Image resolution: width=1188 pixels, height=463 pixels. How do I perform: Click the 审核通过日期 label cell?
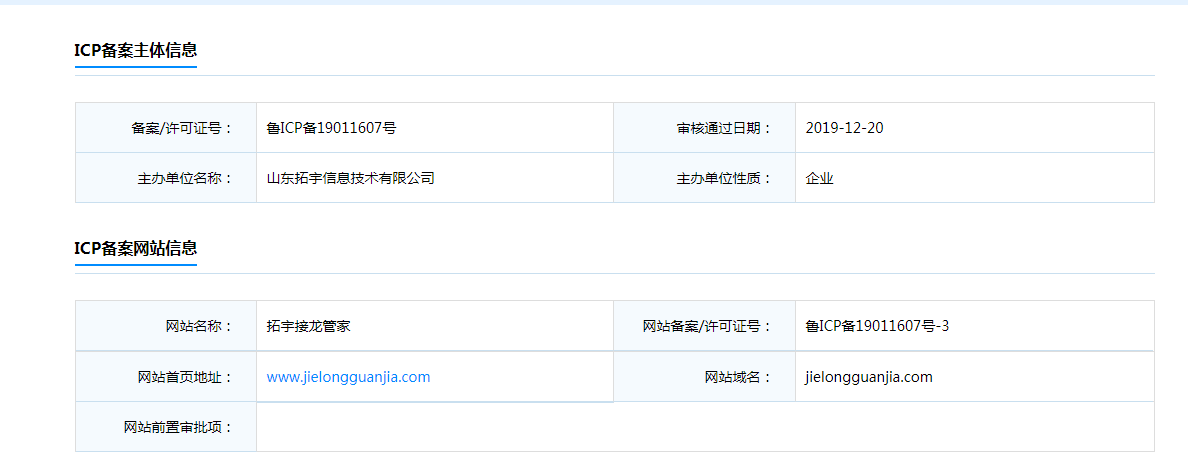coord(705,128)
